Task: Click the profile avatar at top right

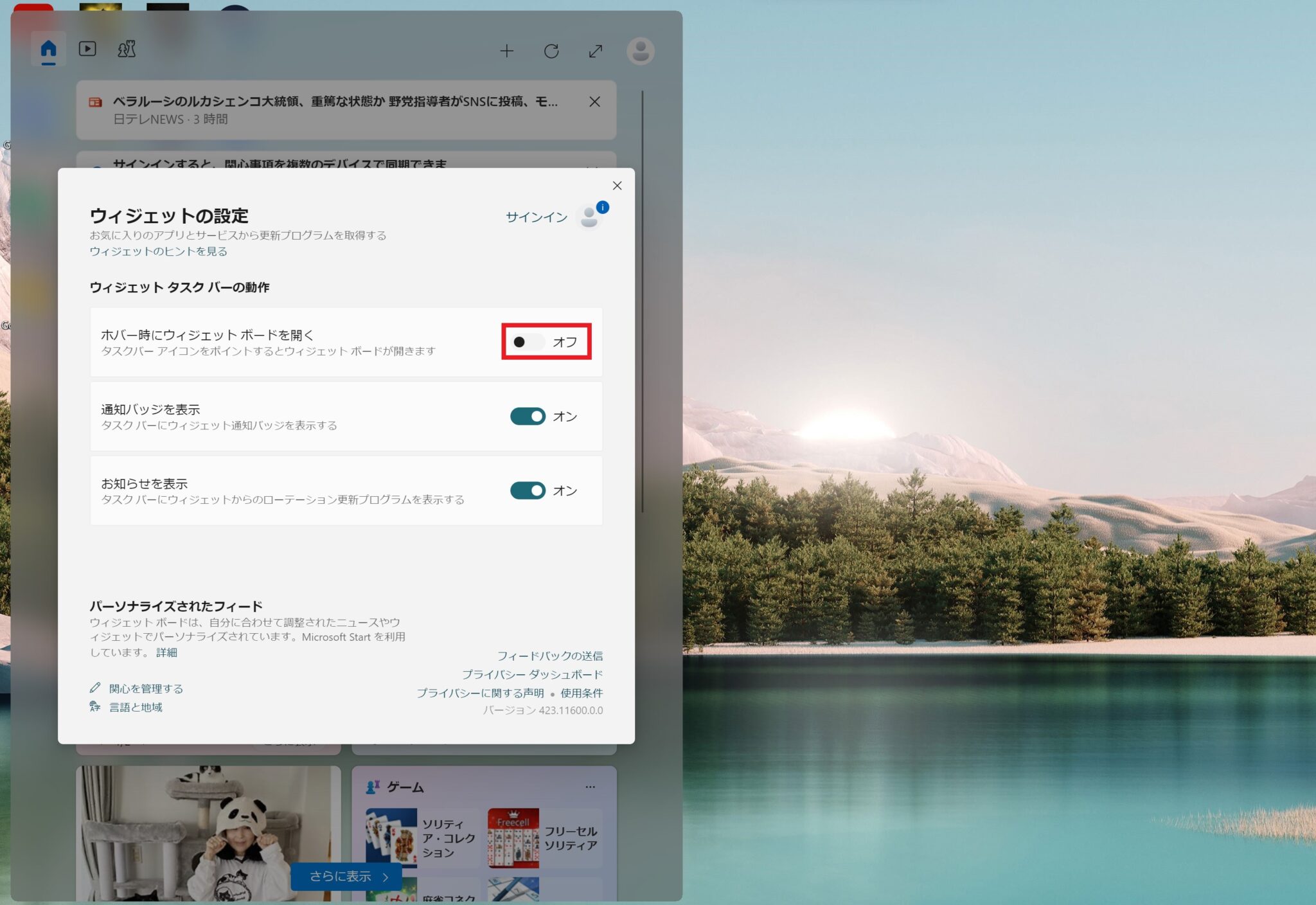Action: (640, 51)
